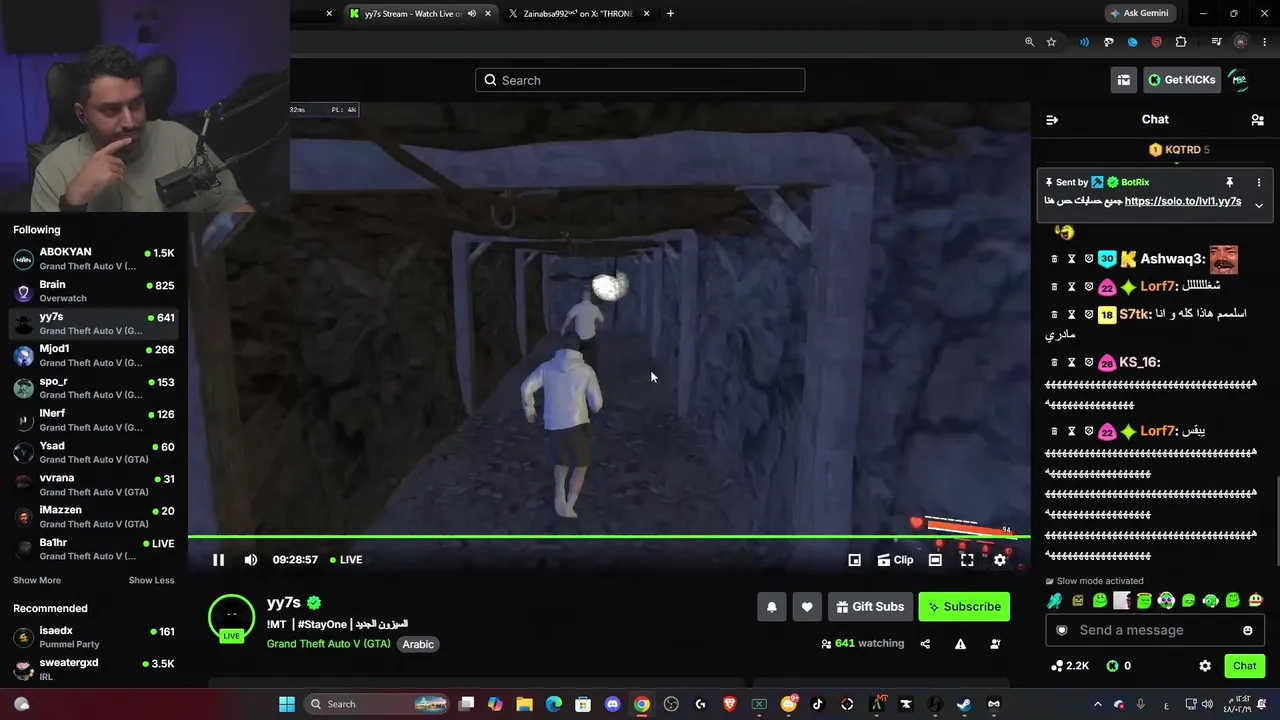Switch to the yy7s Stream browser tab
Image resolution: width=1280 pixels, height=720 pixels.
click(x=420, y=14)
